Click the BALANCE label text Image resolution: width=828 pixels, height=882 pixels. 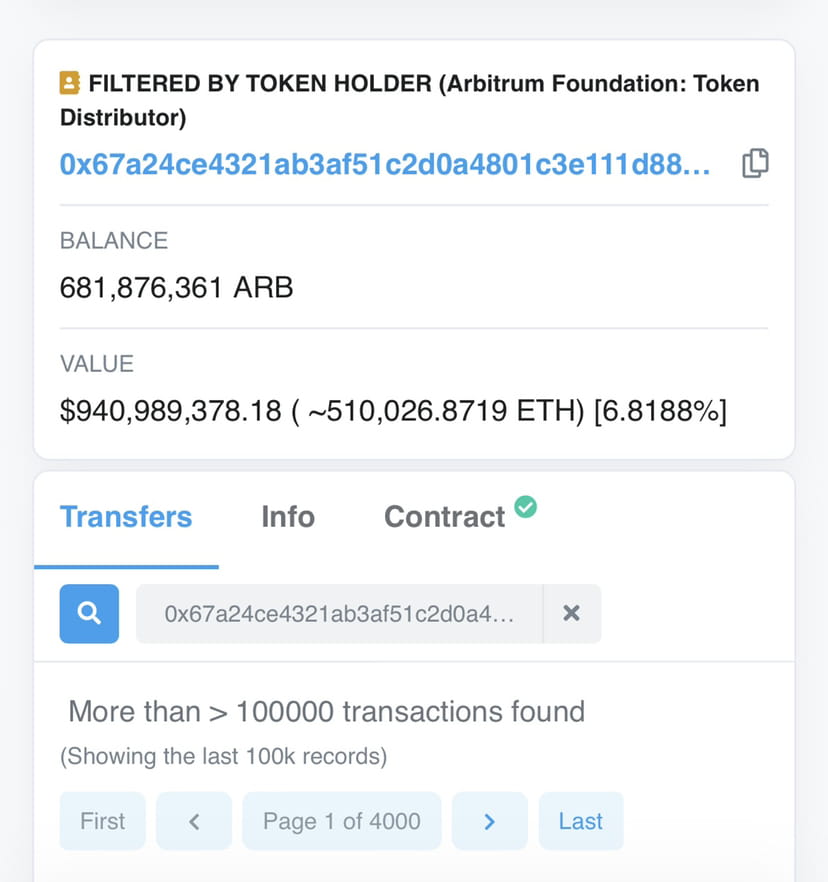tap(113, 240)
